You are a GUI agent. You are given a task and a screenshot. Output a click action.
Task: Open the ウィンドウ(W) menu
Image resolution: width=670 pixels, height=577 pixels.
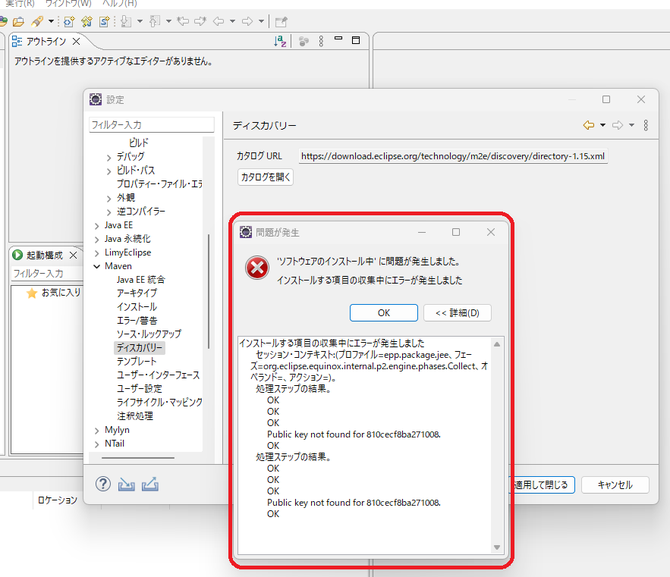tap(68, 3)
